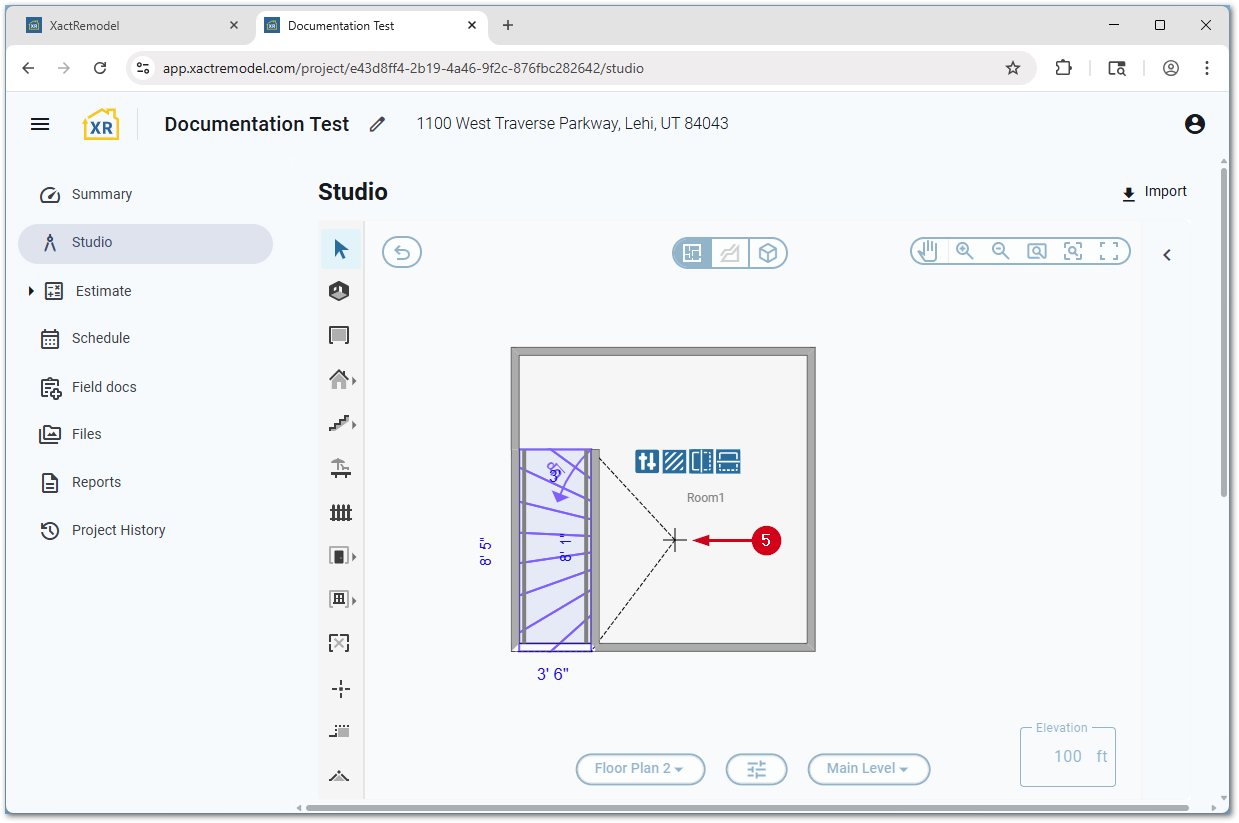Click the hatched flooring icon above Room1

(674, 461)
